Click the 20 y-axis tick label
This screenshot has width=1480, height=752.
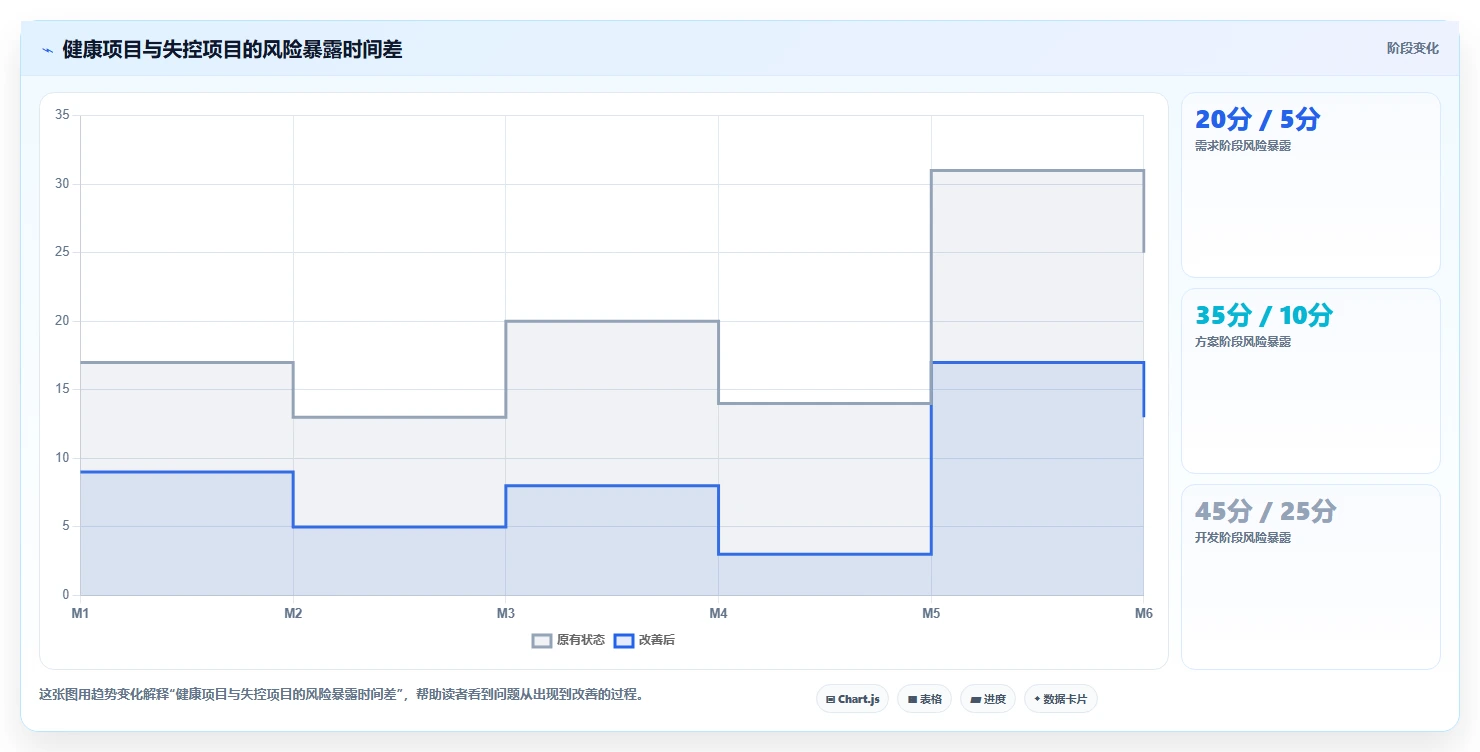[62, 321]
